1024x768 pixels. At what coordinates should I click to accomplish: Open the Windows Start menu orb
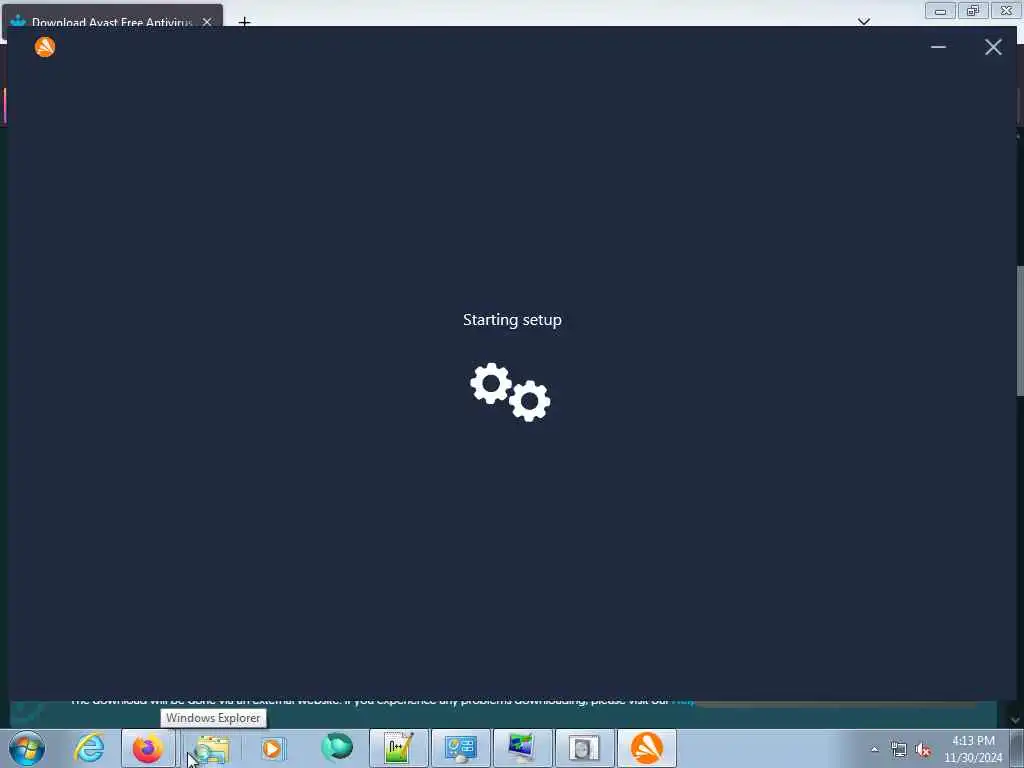[27, 748]
